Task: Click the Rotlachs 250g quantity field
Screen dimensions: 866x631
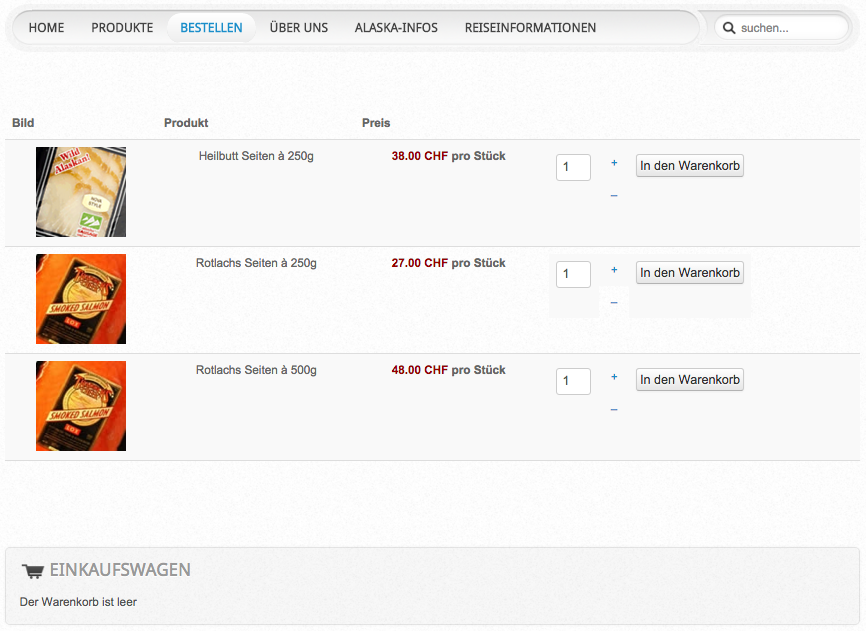Action: 573,274
